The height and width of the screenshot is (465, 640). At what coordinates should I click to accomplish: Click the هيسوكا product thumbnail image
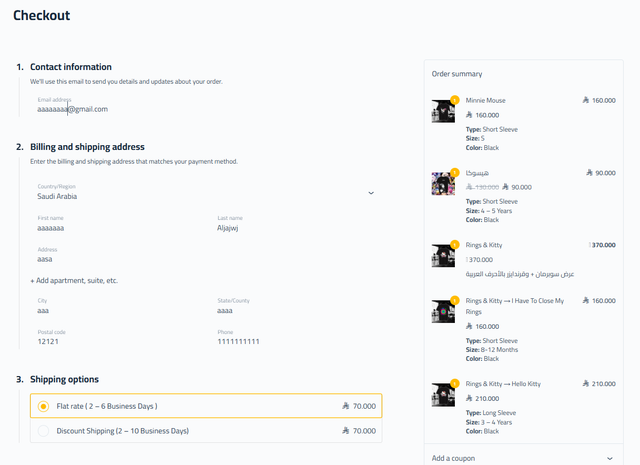(443, 183)
